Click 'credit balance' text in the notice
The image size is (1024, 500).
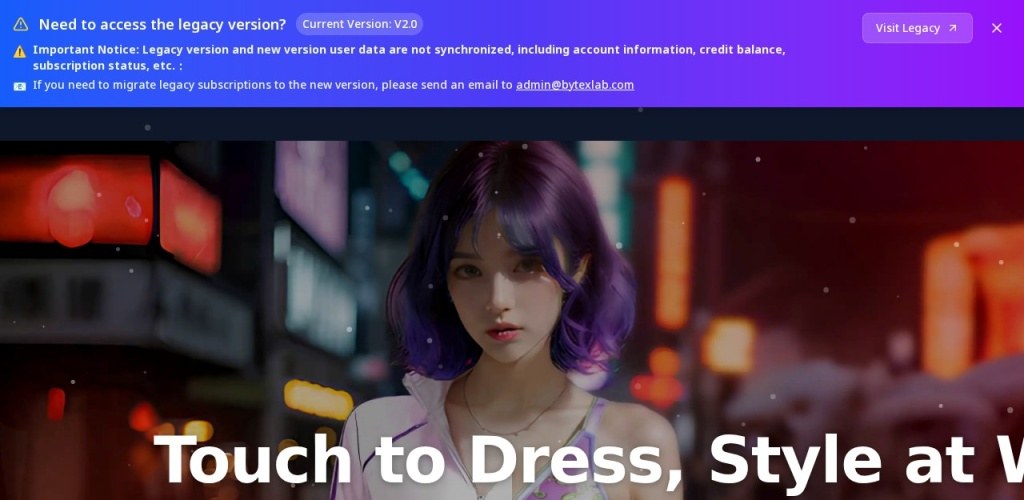742,50
